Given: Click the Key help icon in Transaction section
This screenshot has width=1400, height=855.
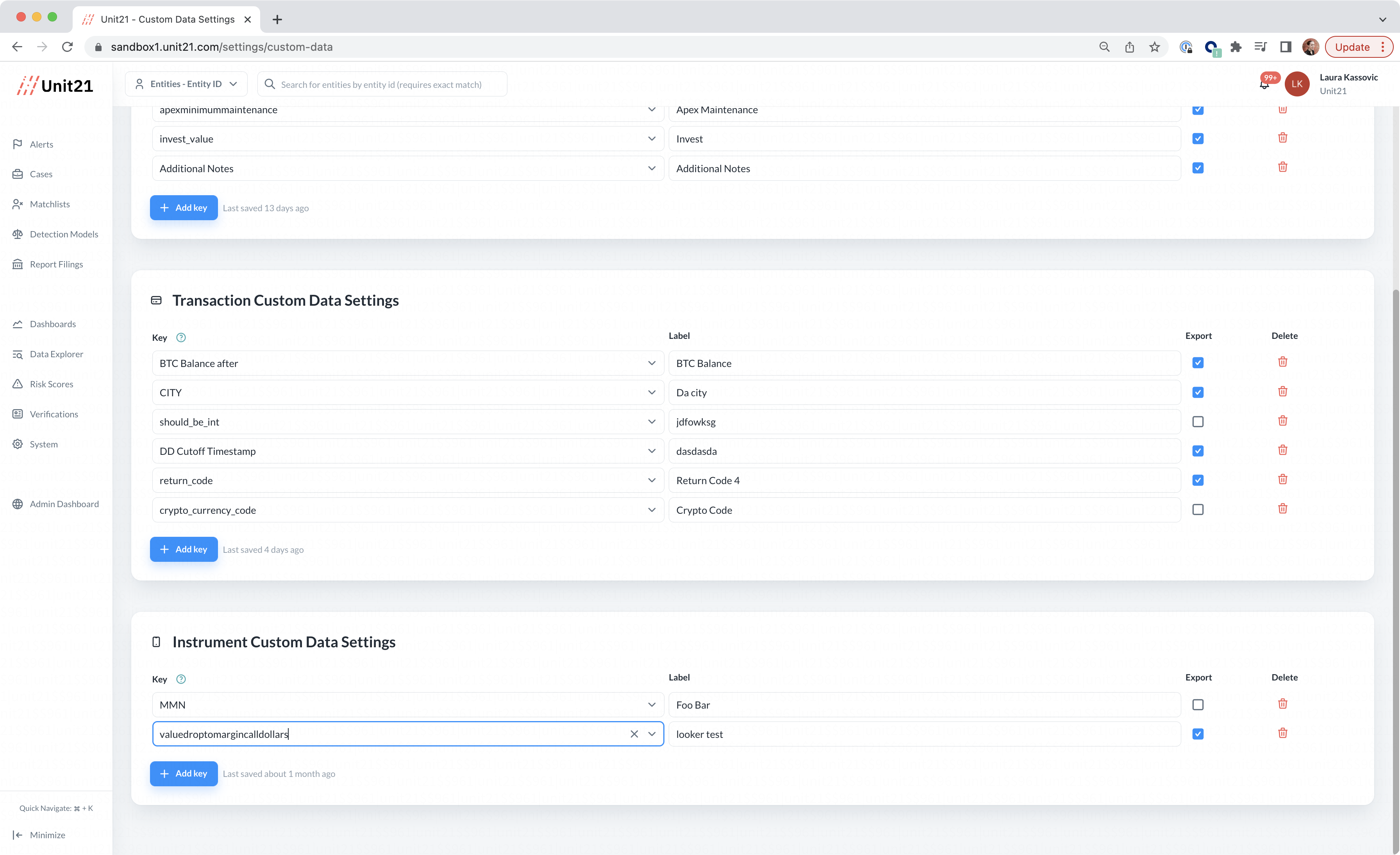Looking at the screenshot, I should [181, 338].
